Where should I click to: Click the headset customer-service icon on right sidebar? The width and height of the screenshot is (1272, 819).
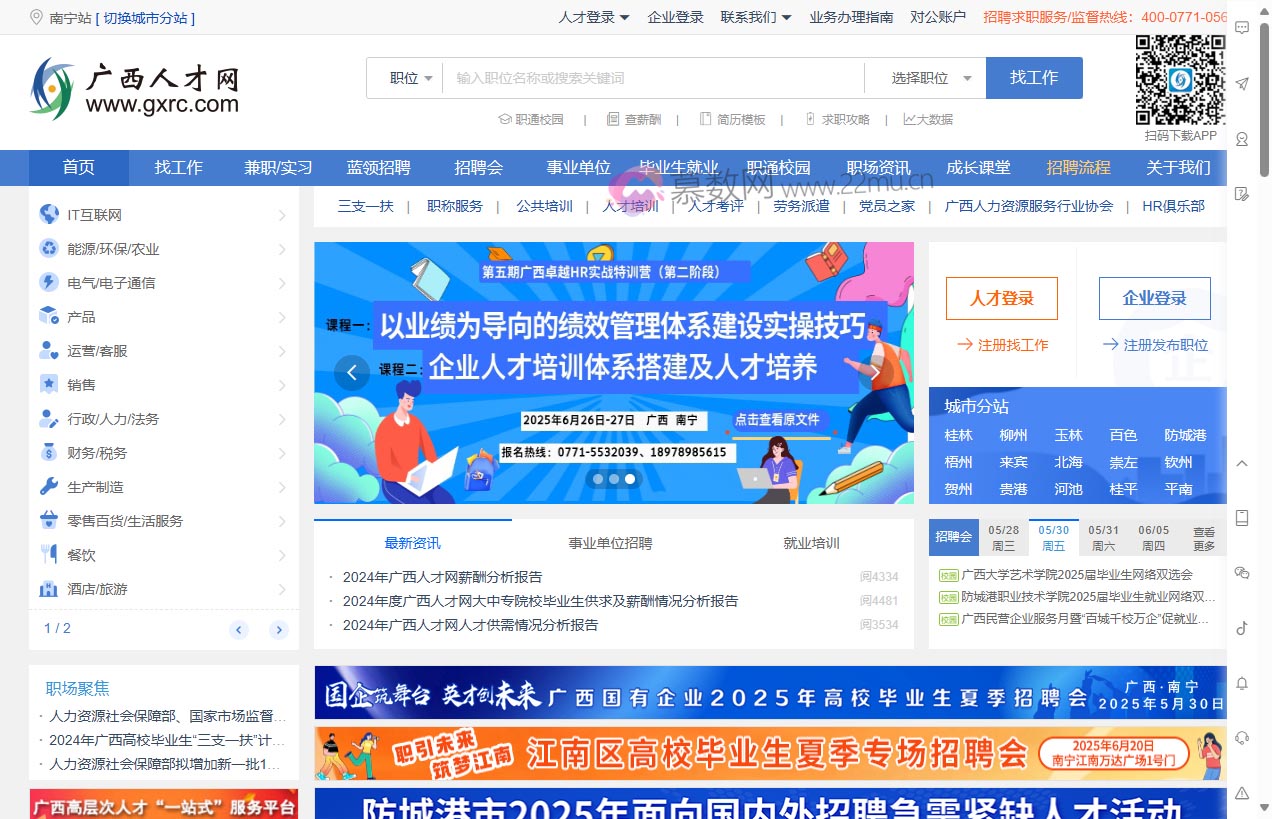1242,740
